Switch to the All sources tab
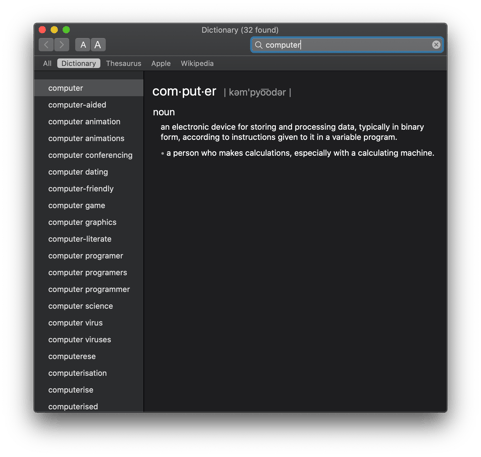 pyautogui.click(x=47, y=63)
